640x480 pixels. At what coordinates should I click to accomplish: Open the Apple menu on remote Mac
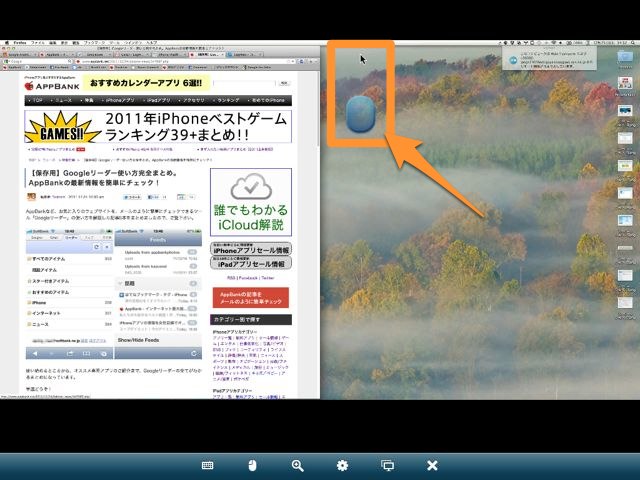pyautogui.click(x=6, y=42)
